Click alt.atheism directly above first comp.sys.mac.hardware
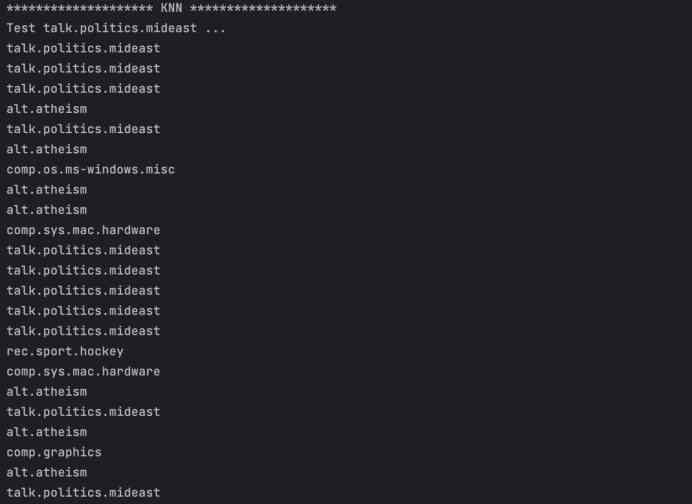 tap(46, 210)
